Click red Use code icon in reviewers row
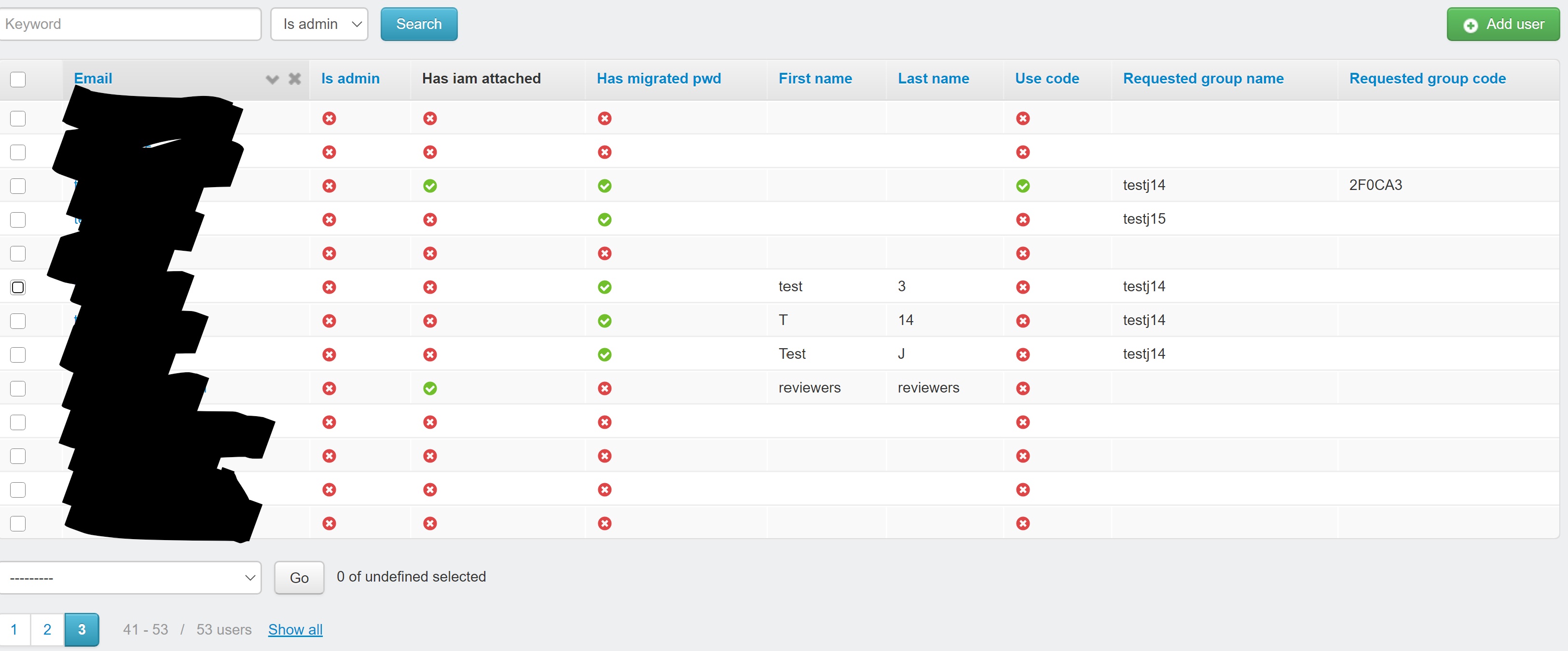1568x651 pixels. point(1023,388)
